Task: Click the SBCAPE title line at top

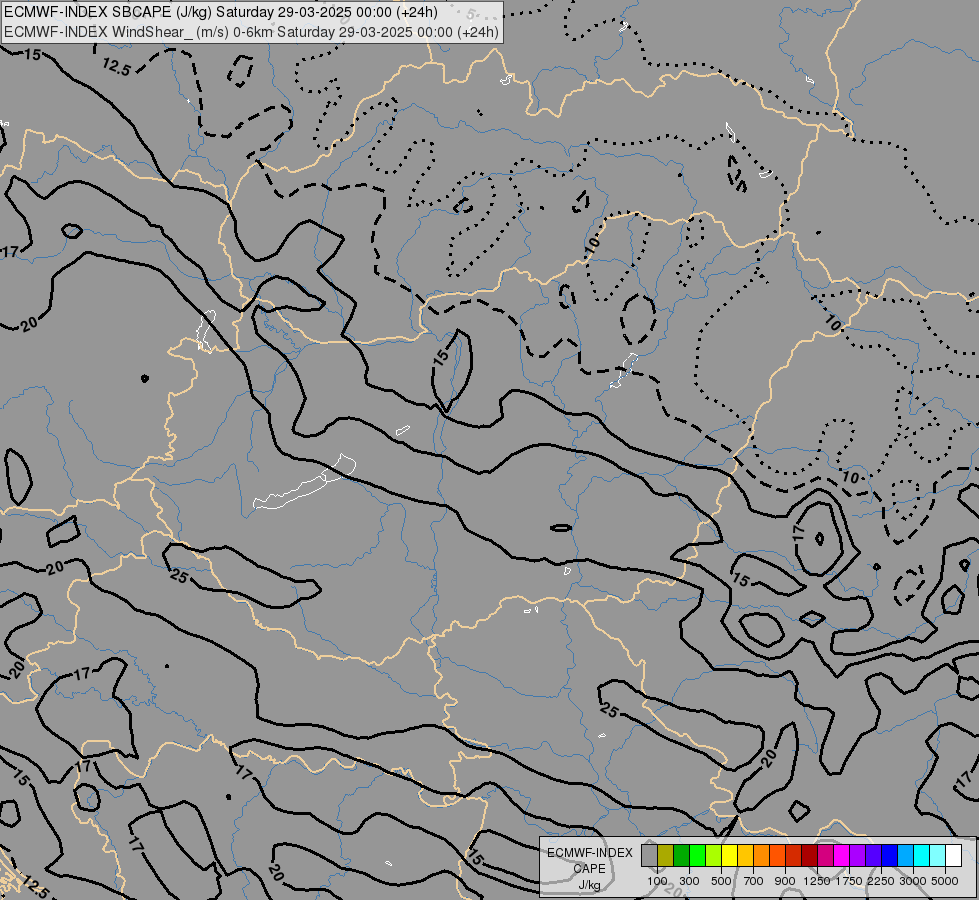Action: point(220,12)
